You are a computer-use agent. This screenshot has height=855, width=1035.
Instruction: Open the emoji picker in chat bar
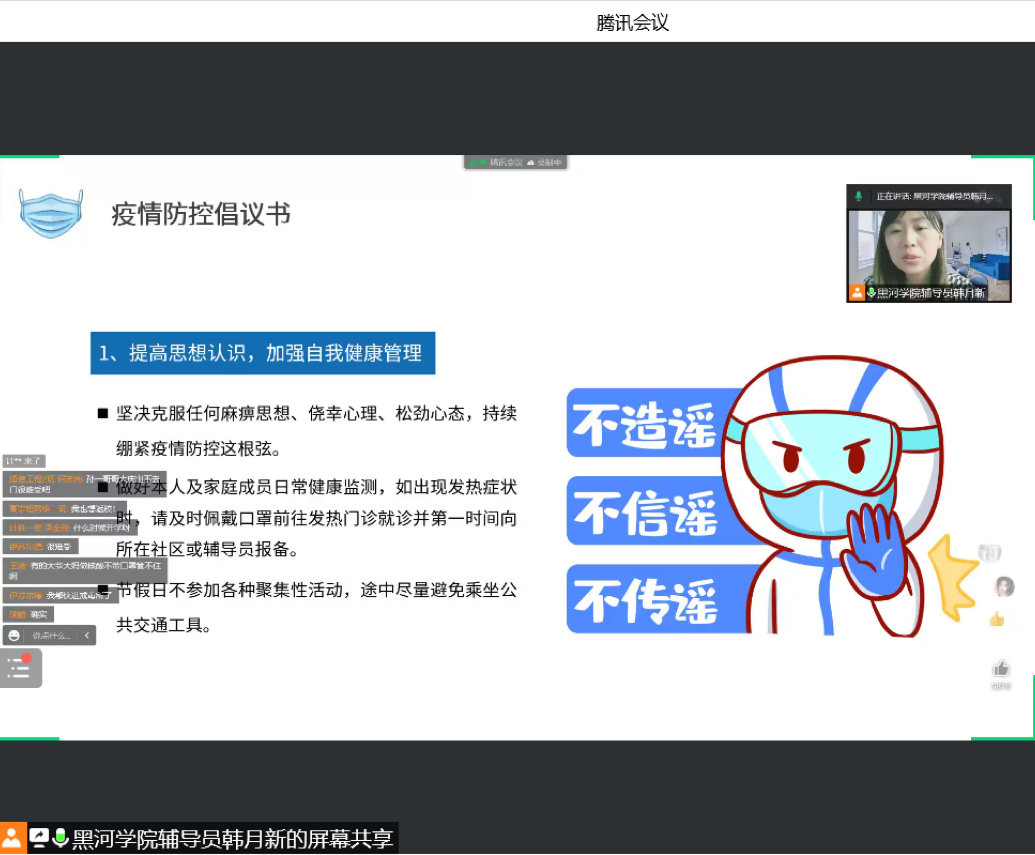coord(14,635)
